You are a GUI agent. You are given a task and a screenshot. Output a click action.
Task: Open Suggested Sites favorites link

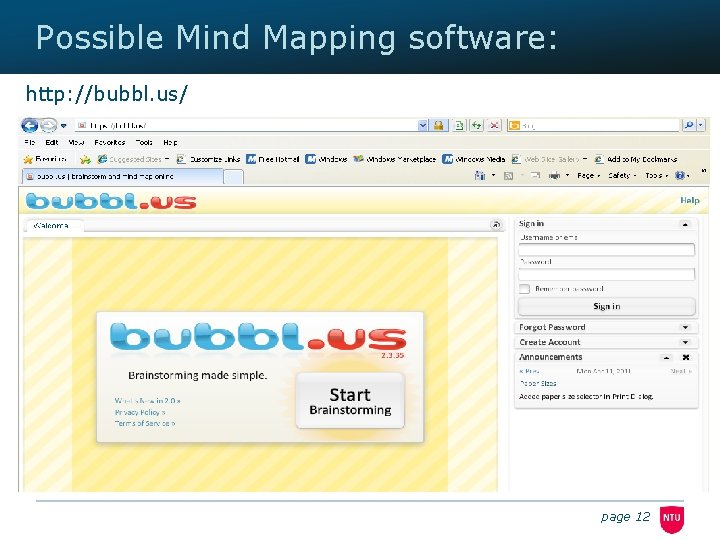pyautogui.click(x=133, y=159)
